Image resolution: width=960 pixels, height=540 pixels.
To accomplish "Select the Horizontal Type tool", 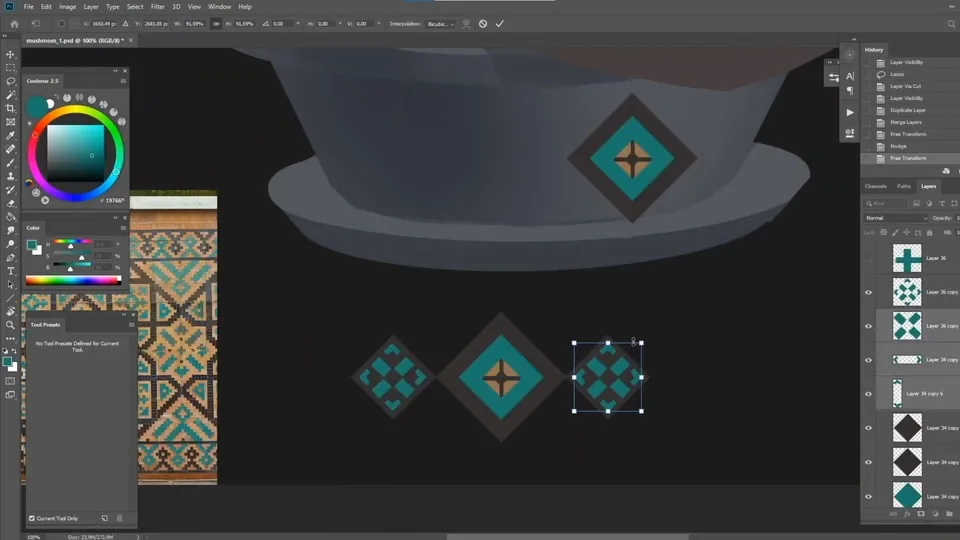I will coord(10,271).
